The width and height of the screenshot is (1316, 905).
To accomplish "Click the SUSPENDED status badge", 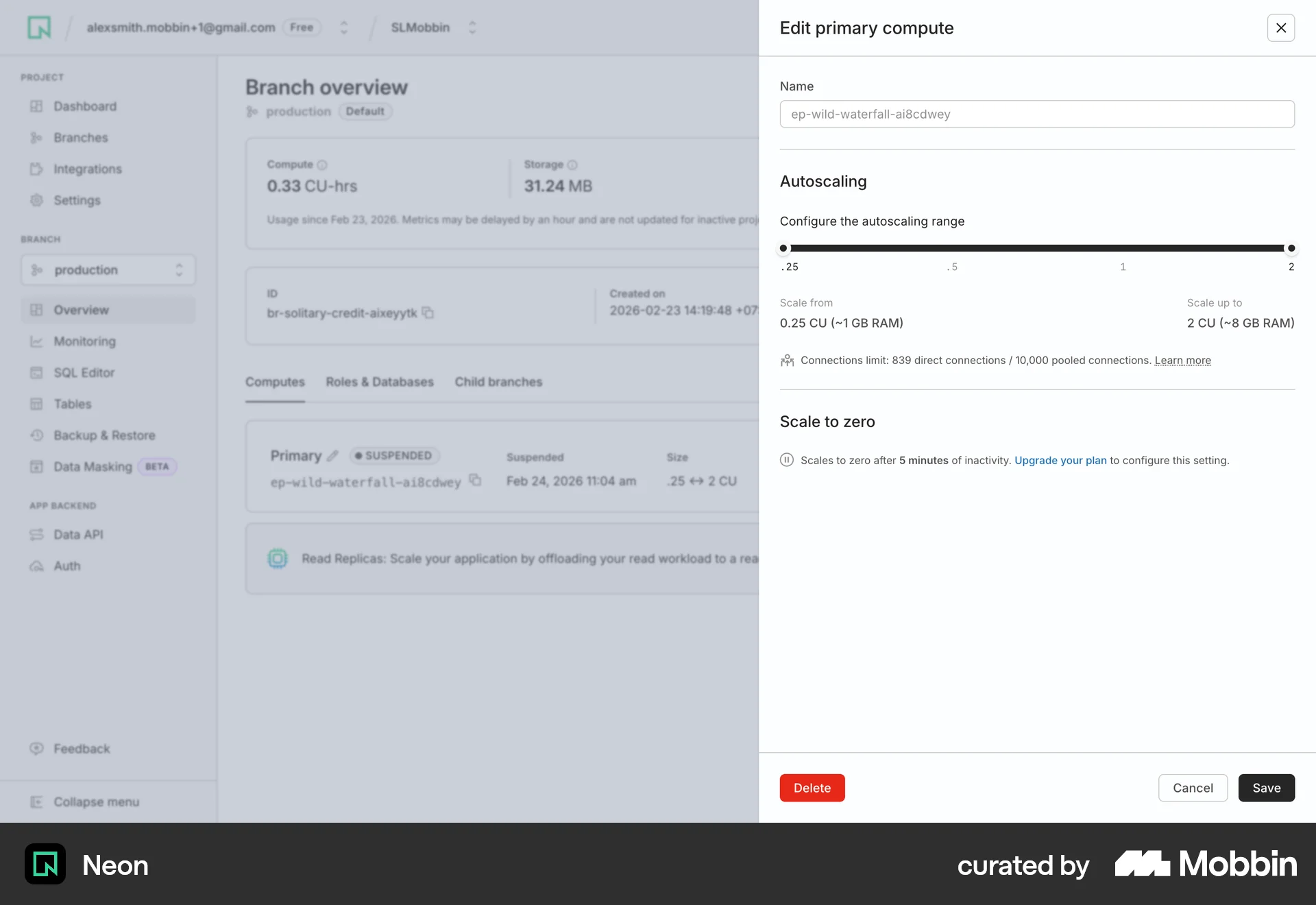I will point(394,456).
